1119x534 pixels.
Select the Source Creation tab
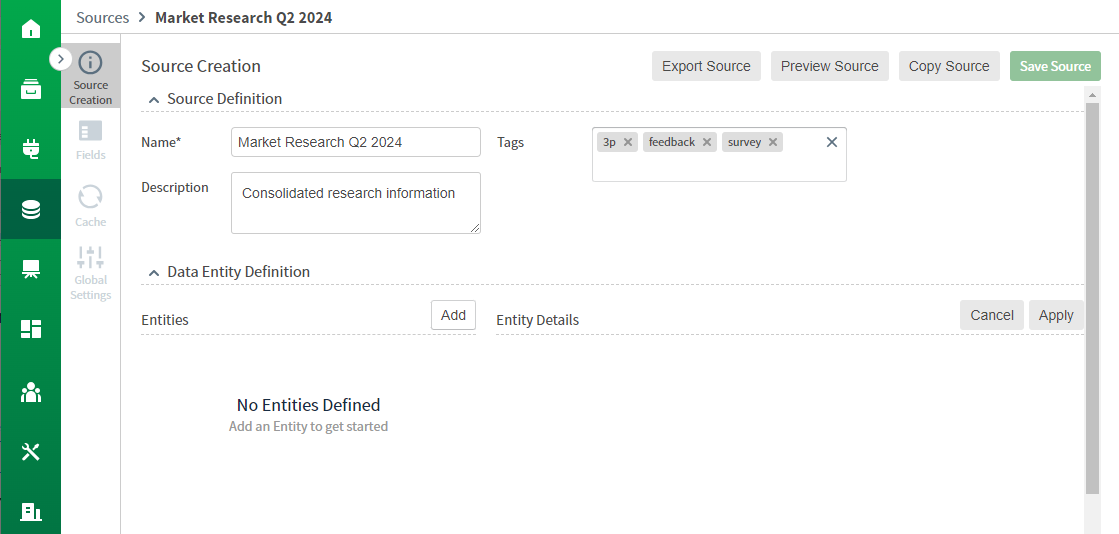(x=91, y=77)
